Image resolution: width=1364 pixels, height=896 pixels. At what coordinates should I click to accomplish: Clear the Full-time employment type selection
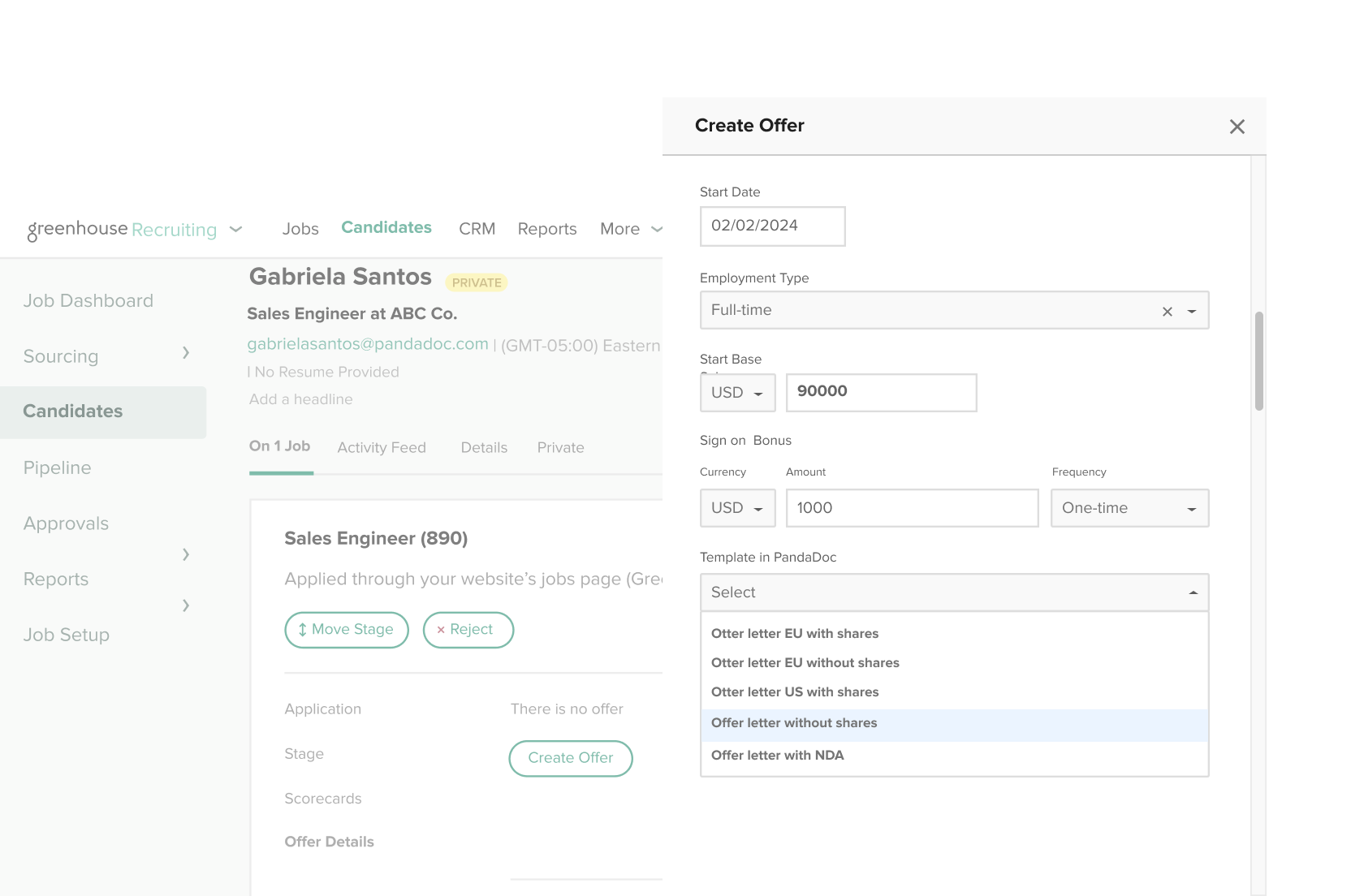[x=1167, y=311]
